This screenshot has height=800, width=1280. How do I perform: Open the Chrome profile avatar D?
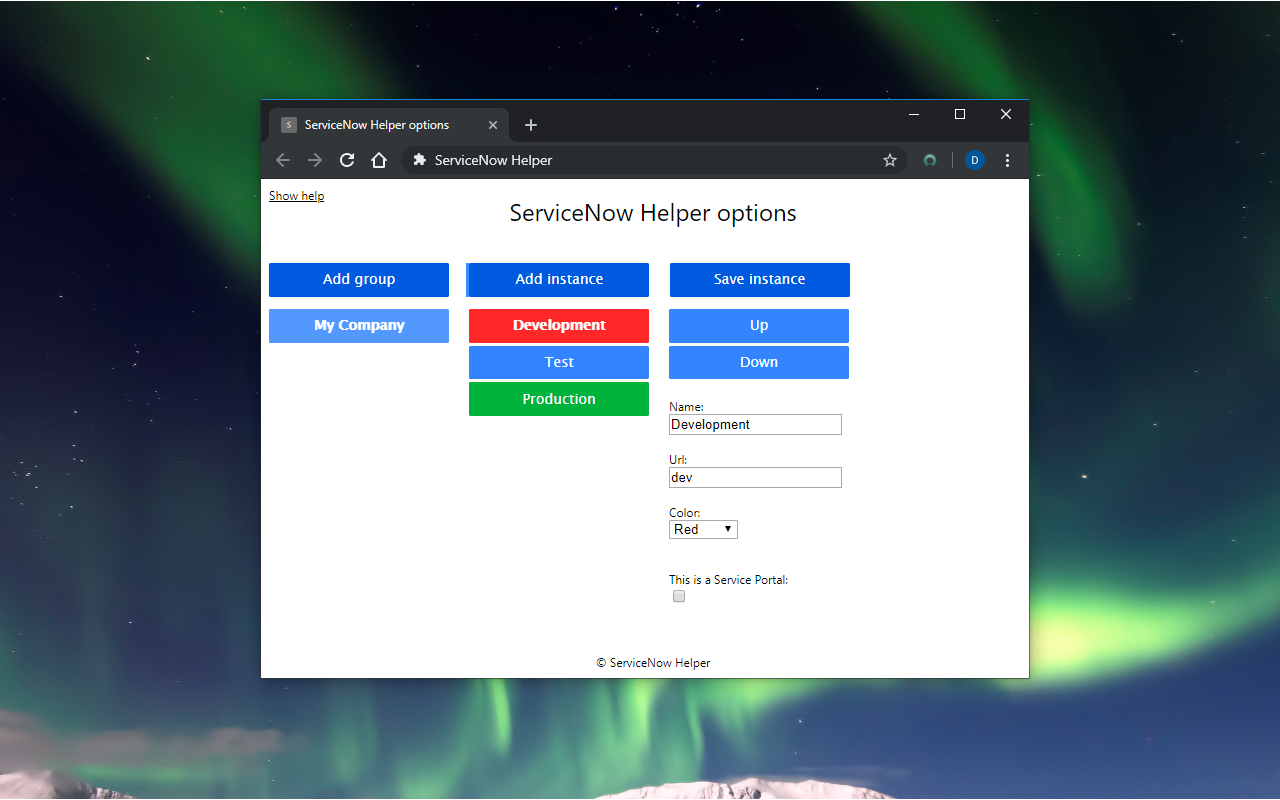[x=975, y=160]
